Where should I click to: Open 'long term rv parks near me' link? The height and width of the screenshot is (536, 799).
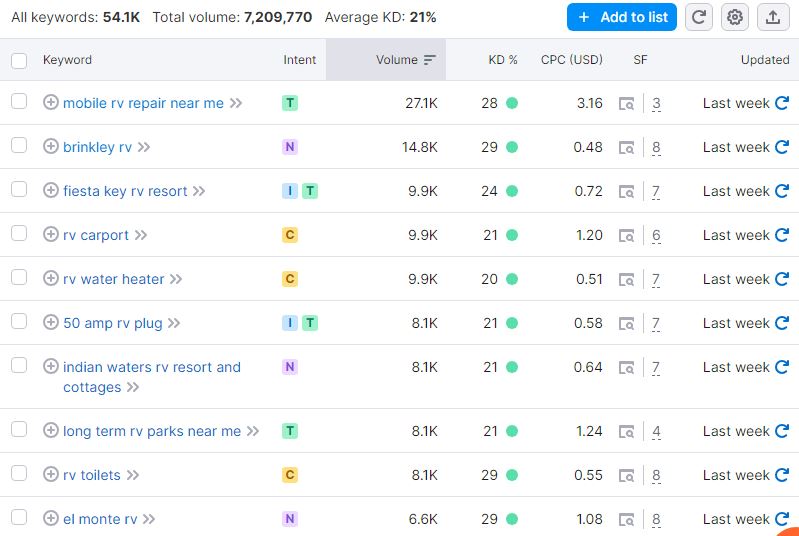pyautogui.click(x=152, y=431)
